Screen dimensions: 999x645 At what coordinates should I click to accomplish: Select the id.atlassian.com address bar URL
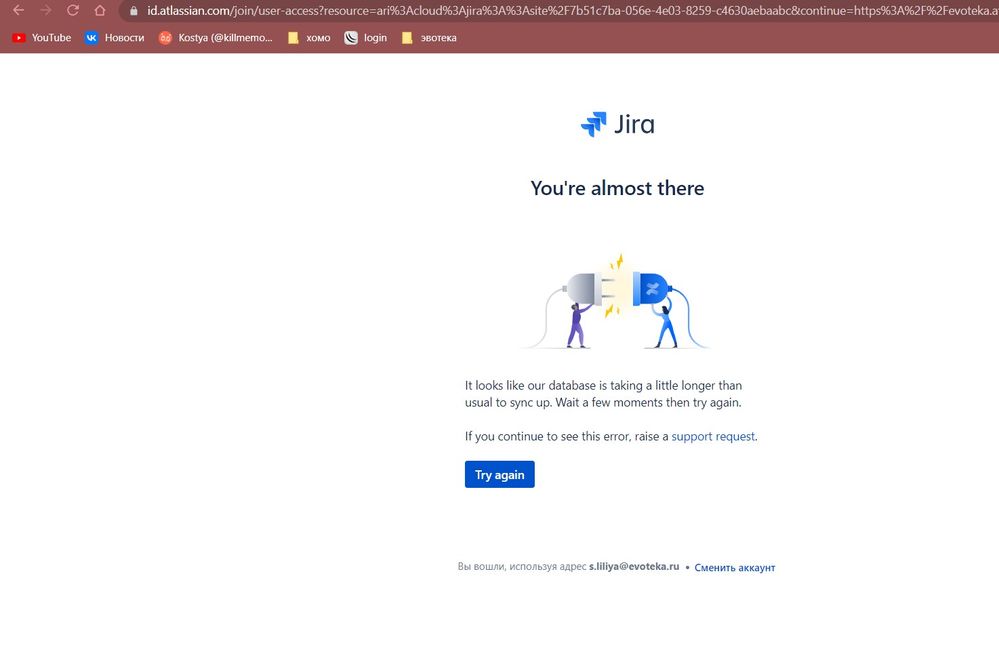point(571,11)
